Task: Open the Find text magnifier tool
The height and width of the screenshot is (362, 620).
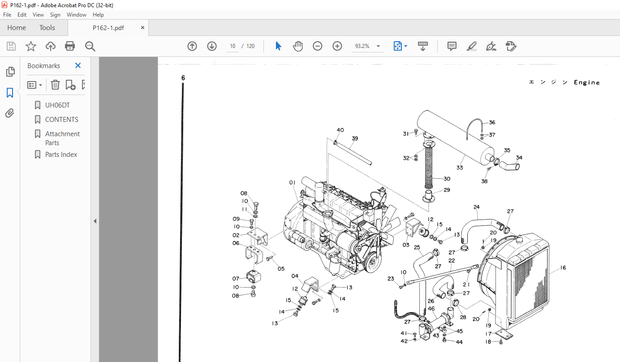Action: (90, 46)
